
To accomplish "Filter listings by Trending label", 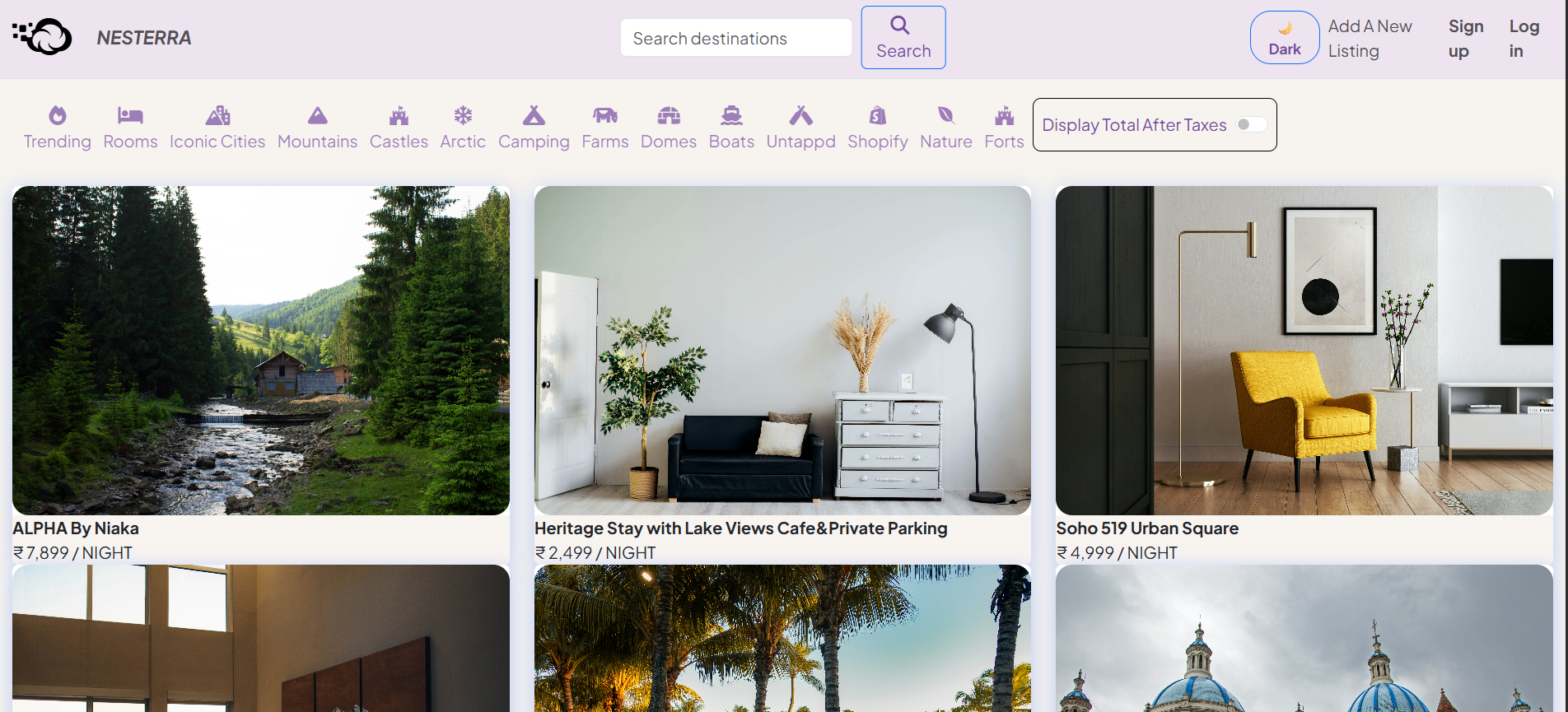I will tap(57, 142).
